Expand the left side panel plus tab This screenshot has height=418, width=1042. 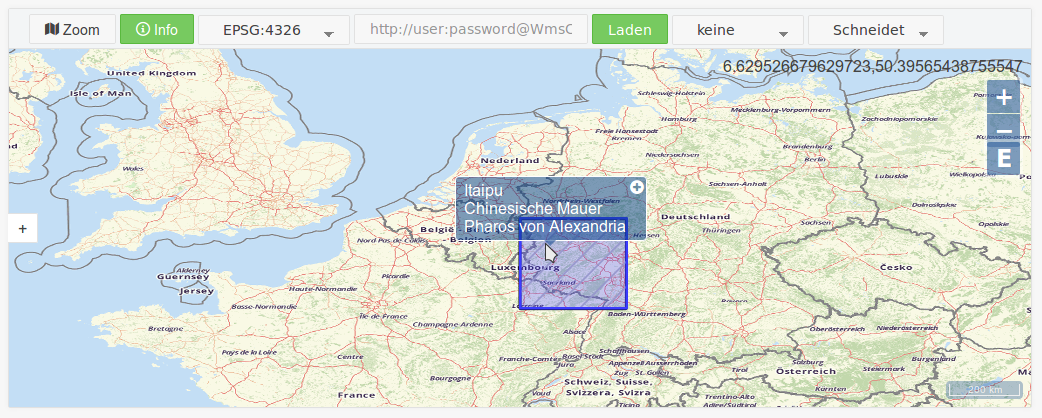point(23,229)
